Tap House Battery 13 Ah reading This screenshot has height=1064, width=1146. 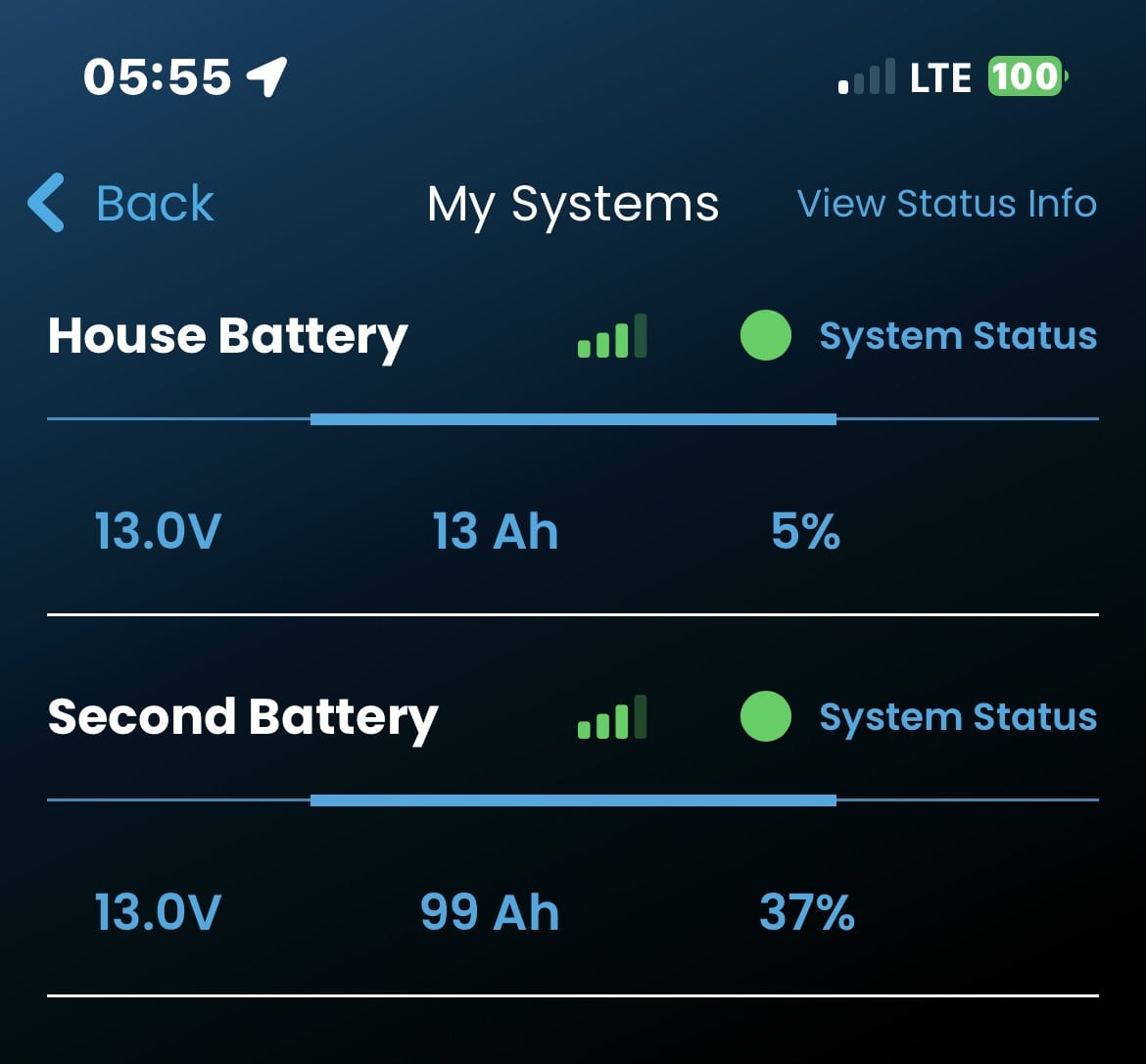click(496, 531)
